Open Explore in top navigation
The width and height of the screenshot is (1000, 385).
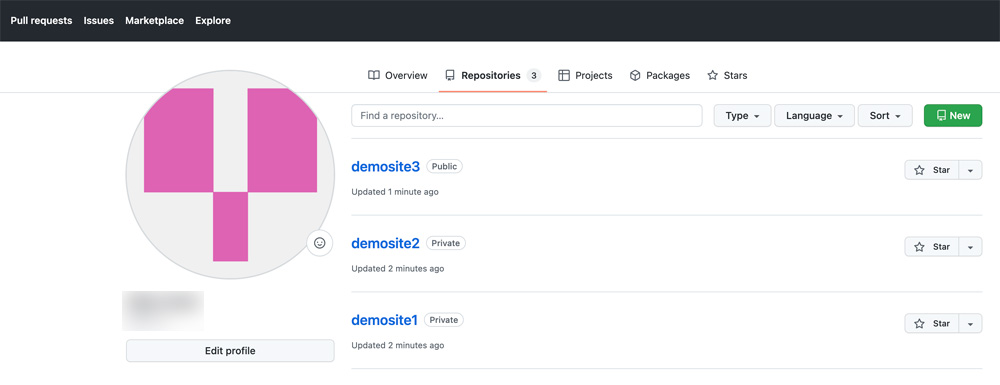213,20
